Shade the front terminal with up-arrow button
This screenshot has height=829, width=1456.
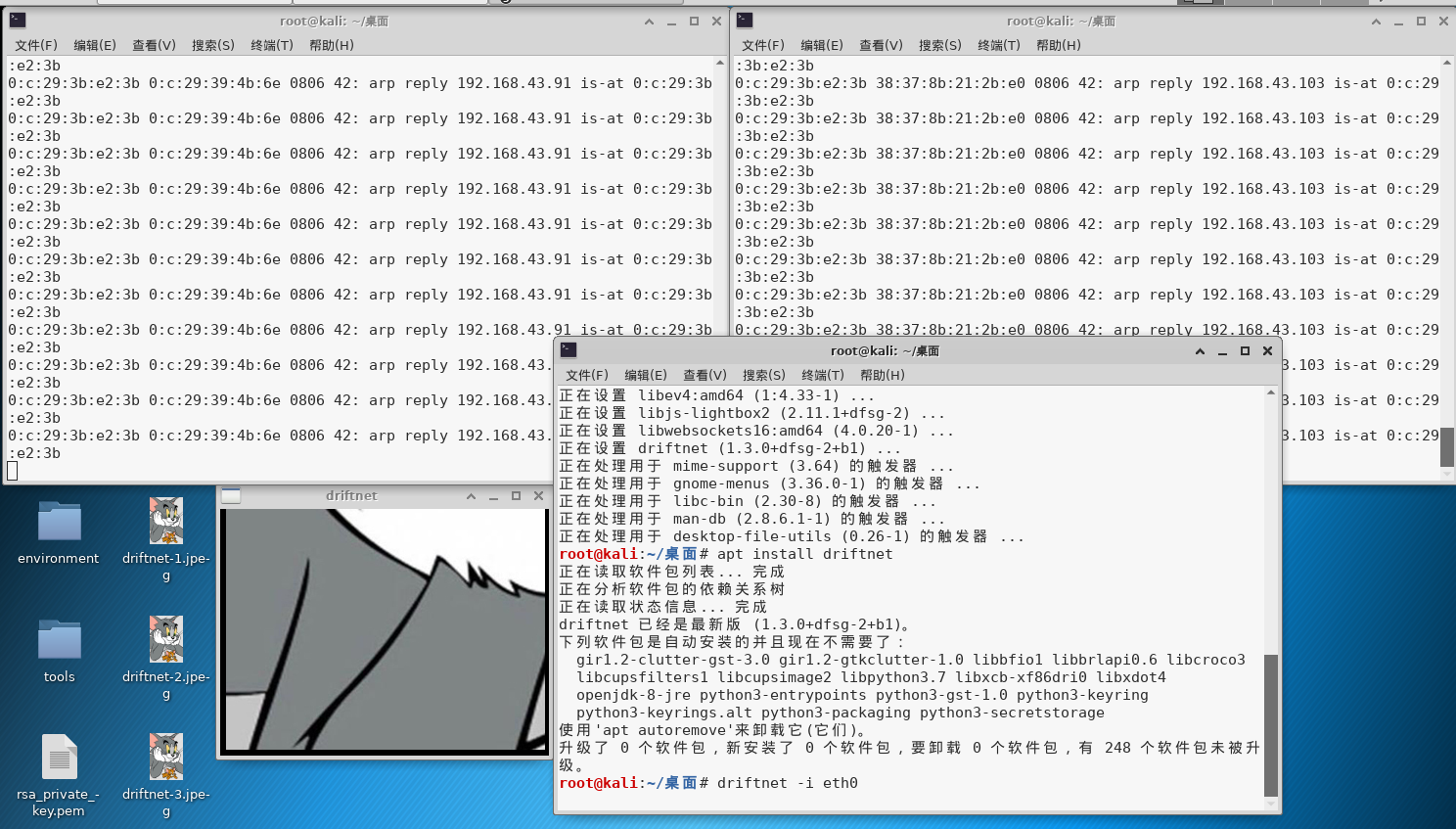[1200, 351]
